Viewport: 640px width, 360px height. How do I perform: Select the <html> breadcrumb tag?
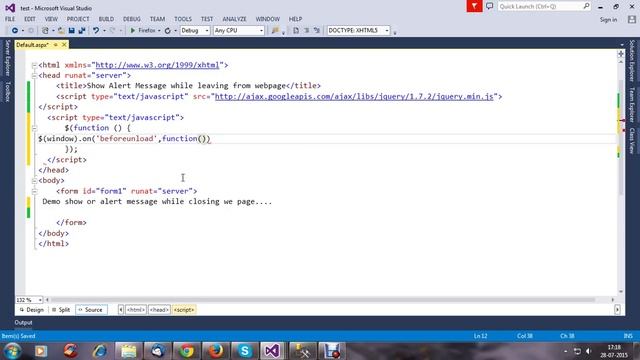136,310
